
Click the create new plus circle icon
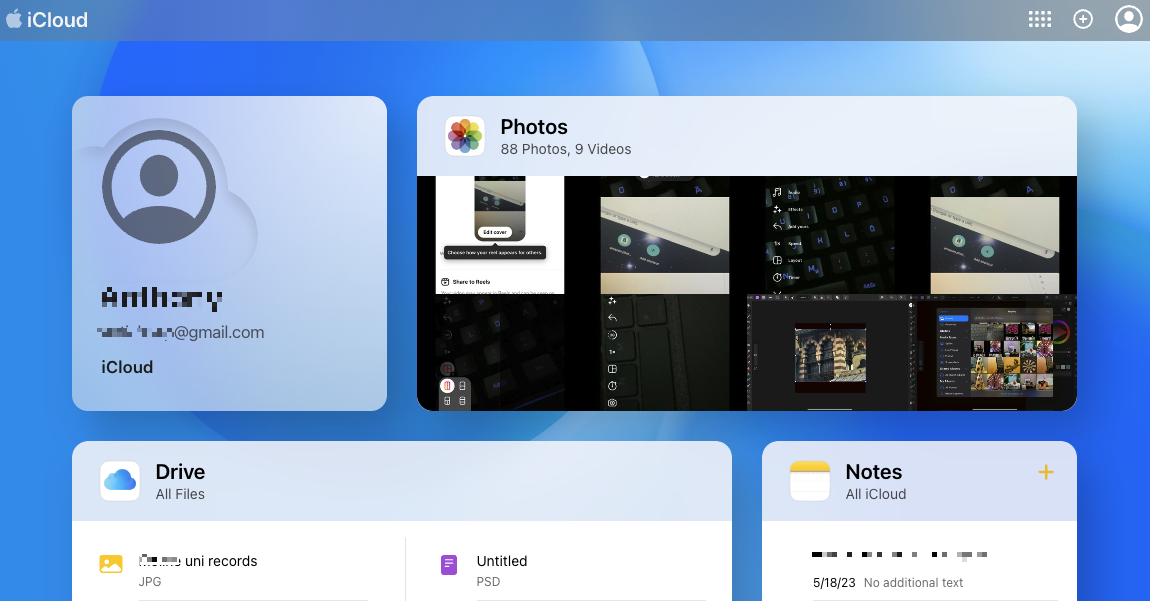[x=1083, y=19]
